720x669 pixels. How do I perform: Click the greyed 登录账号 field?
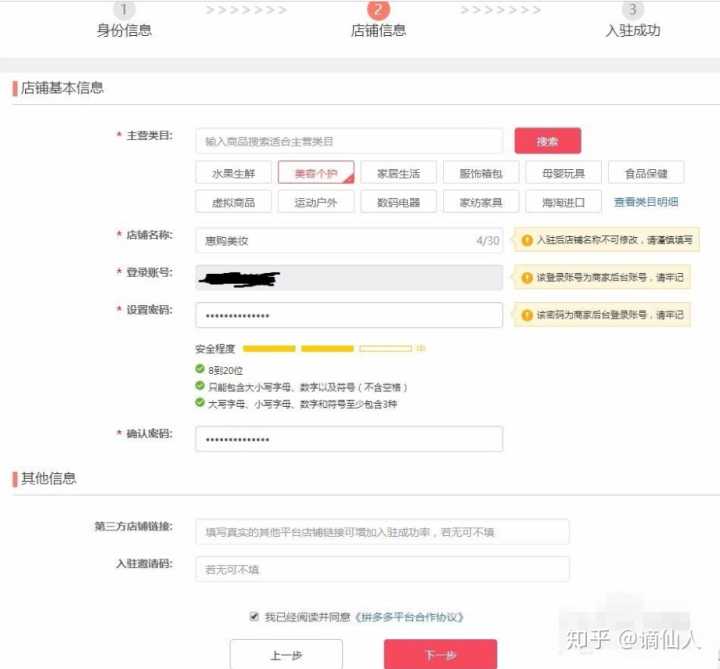coord(349,277)
